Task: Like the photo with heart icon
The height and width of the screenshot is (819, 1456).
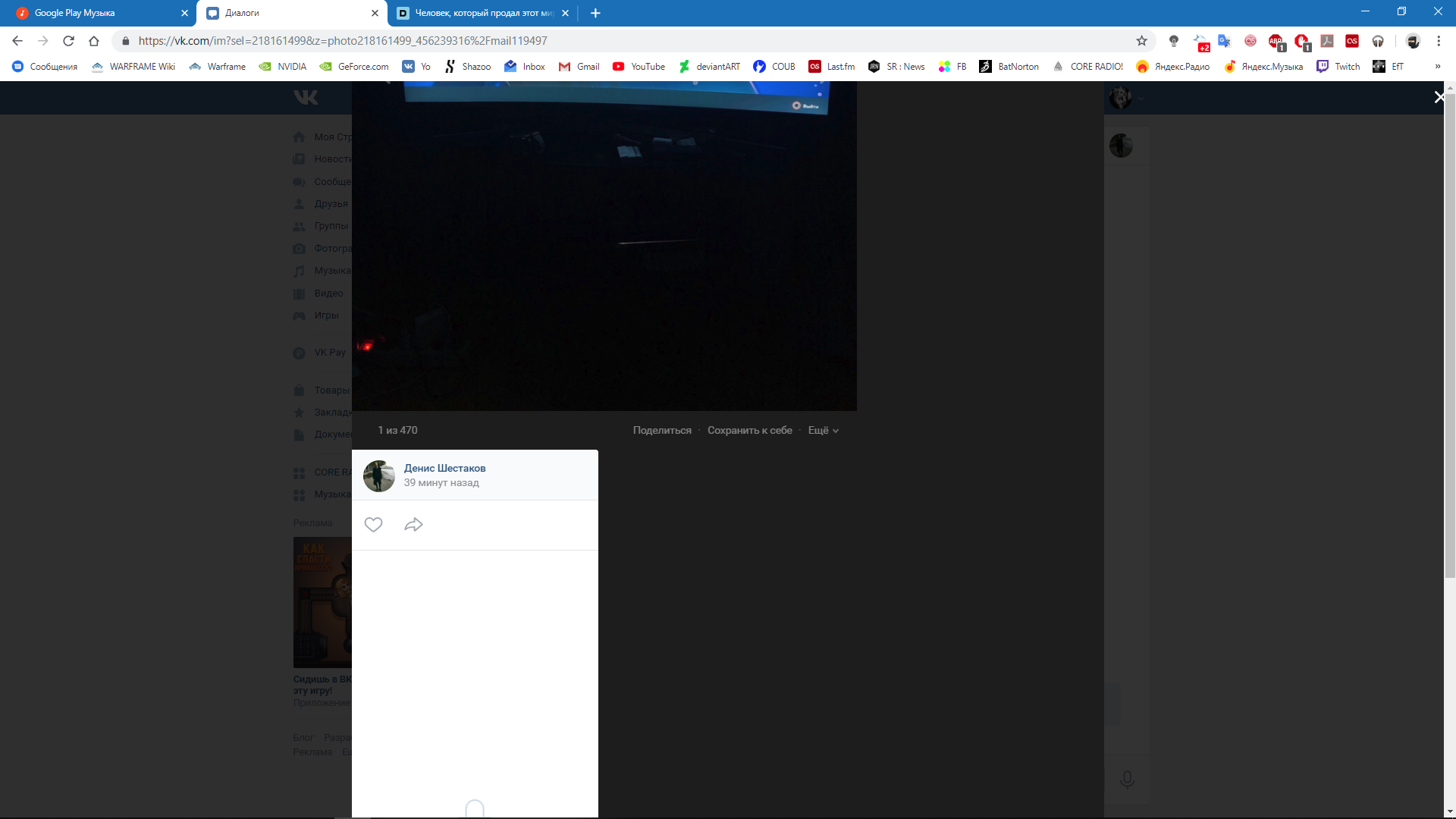Action: [373, 525]
